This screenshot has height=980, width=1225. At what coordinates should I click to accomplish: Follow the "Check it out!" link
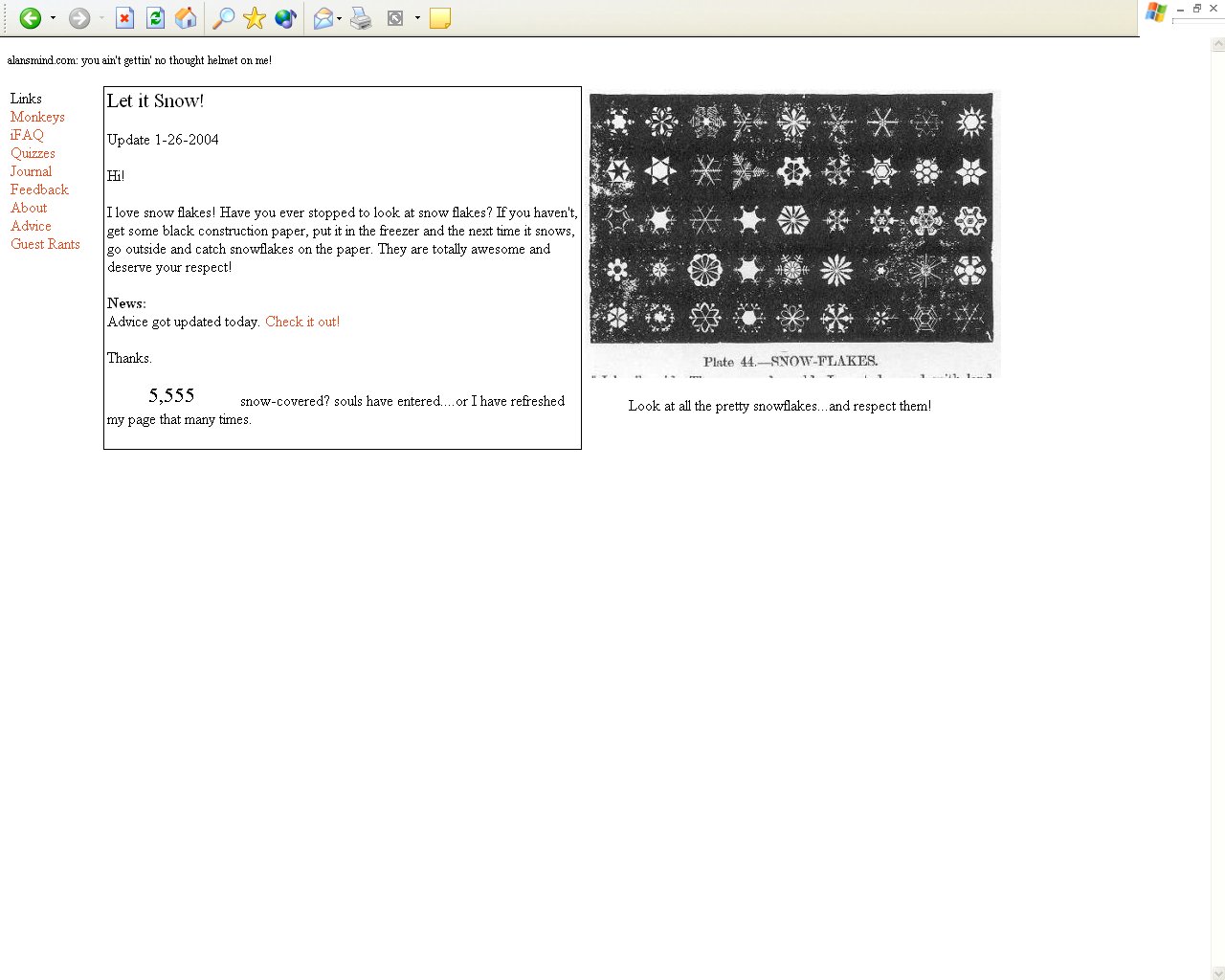(302, 322)
